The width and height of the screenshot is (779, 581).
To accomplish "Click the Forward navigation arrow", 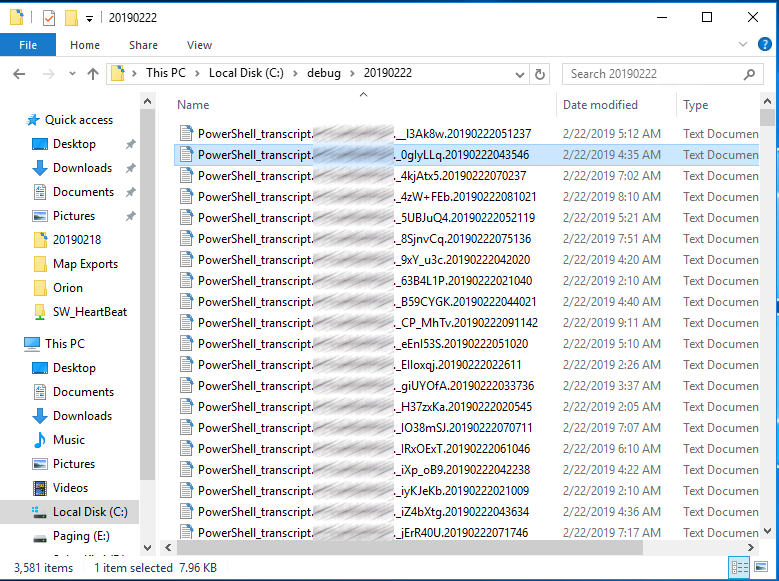I will 49,74.
